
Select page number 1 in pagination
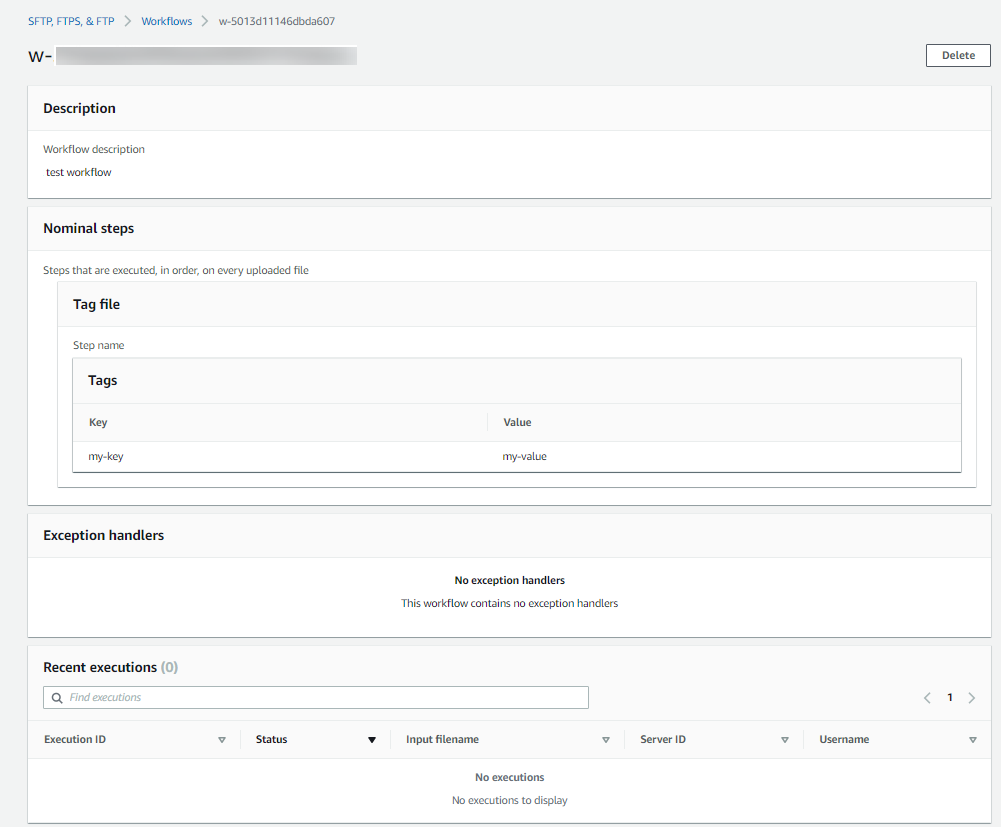(x=950, y=698)
